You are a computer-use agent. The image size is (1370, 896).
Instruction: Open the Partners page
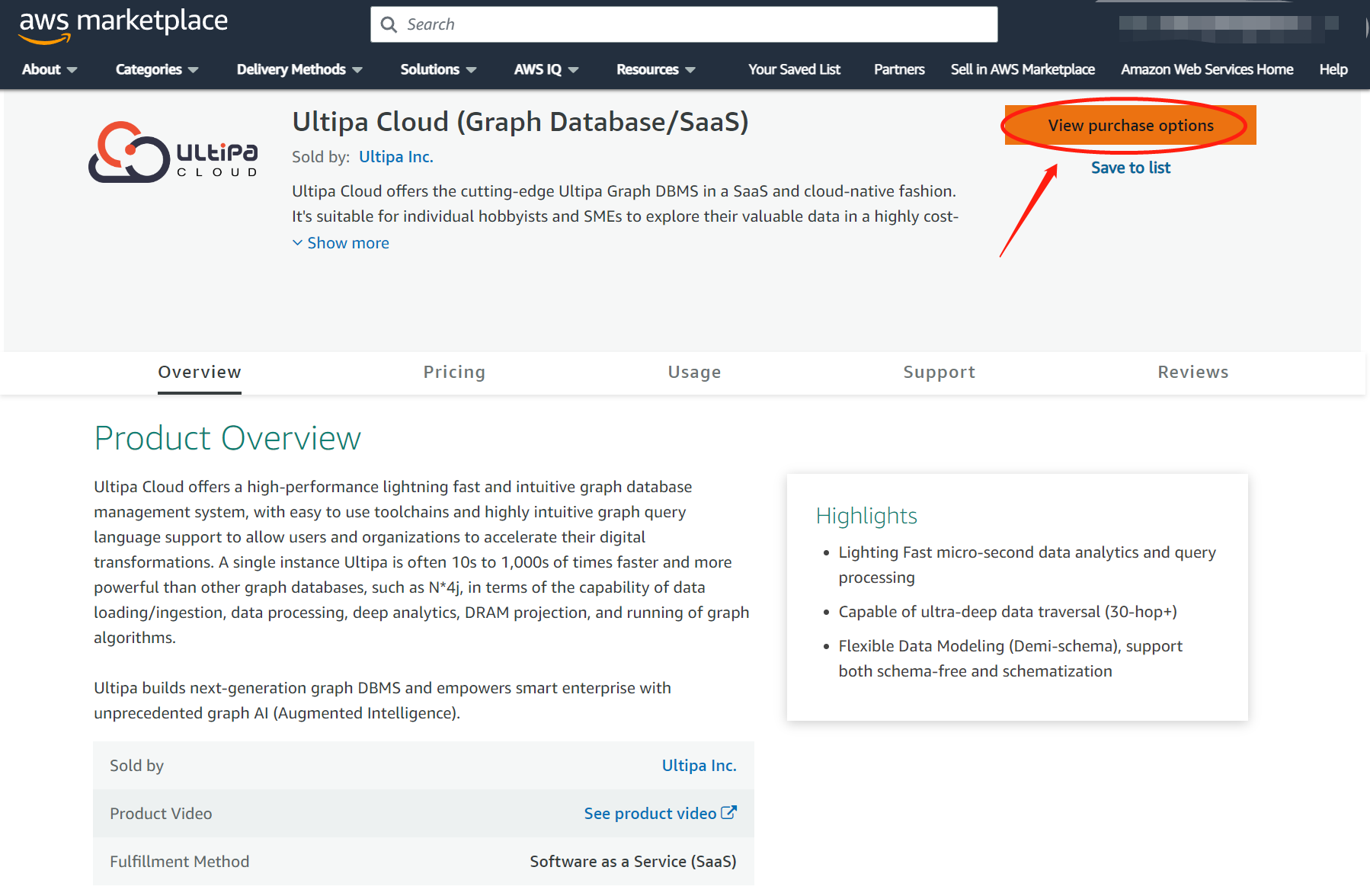899,69
